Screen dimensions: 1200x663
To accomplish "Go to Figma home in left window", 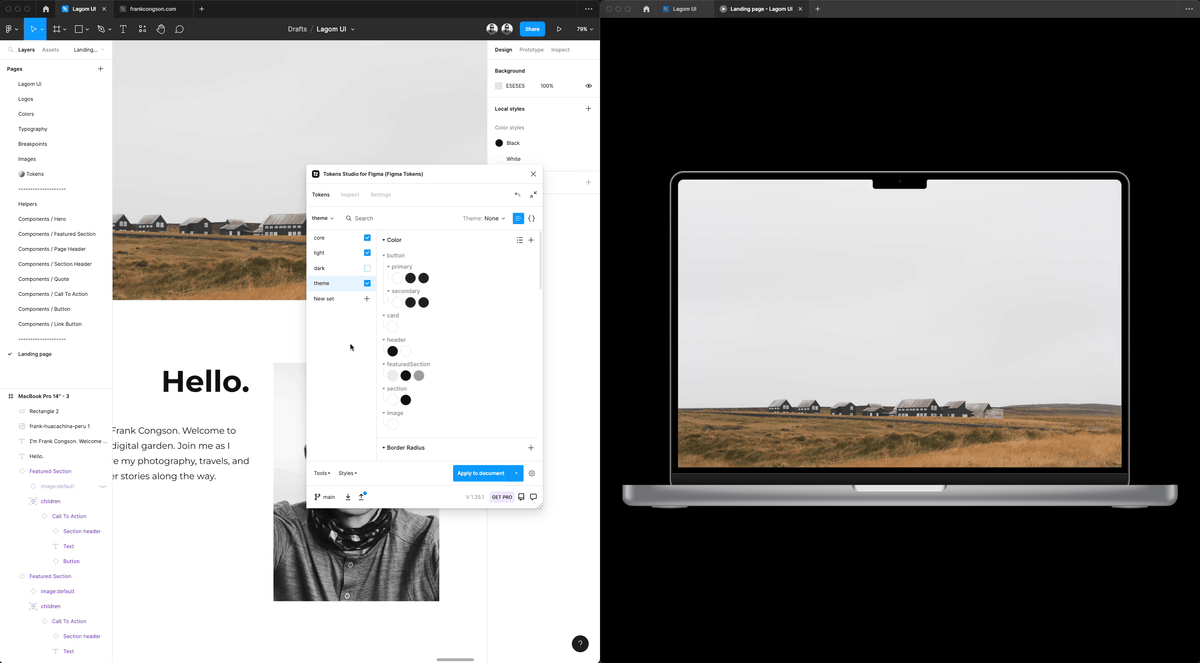I will tap(45, 8).
